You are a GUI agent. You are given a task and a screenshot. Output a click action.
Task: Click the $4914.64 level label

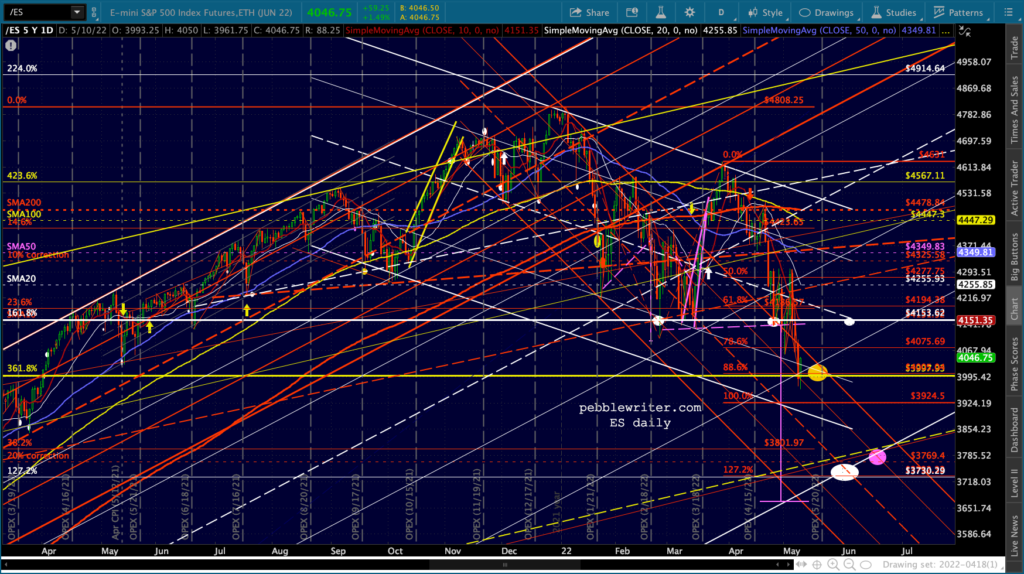(x=925, y=69)
